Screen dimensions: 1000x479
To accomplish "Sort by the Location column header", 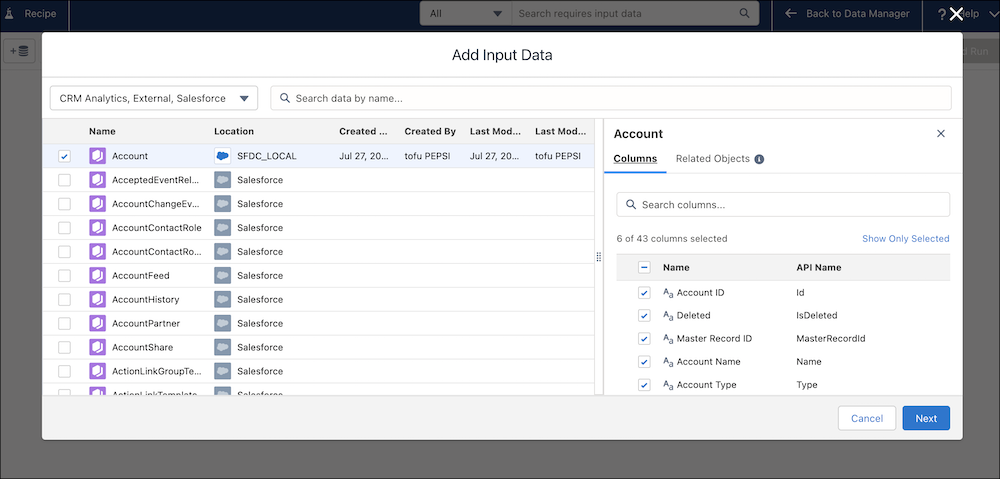I will (x=234, y=131).
